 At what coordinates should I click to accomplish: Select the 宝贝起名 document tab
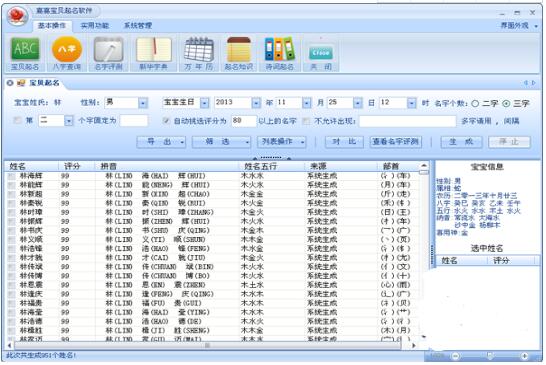coord(44,83)
